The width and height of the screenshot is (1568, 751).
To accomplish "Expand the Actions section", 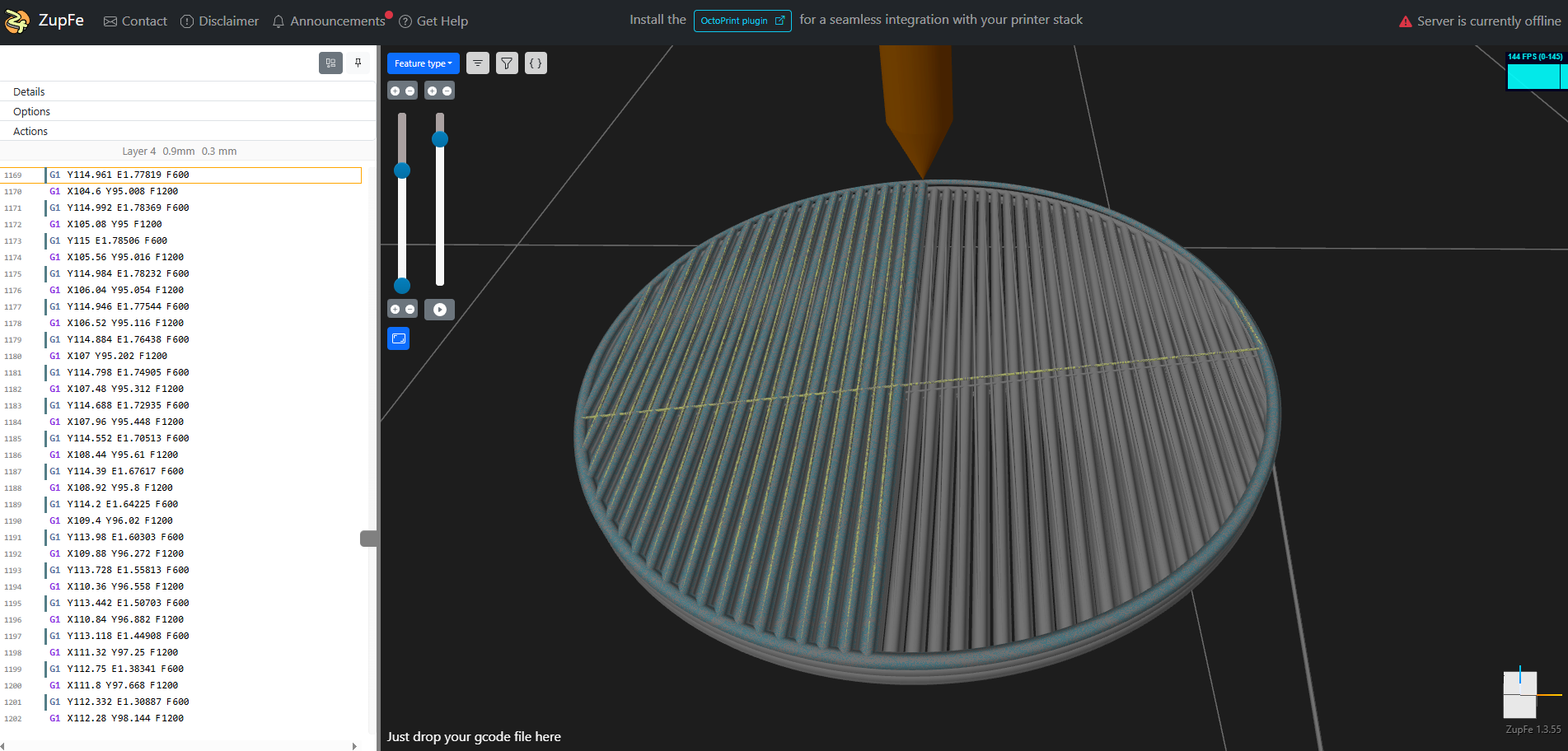I will (x=188, y=131).
